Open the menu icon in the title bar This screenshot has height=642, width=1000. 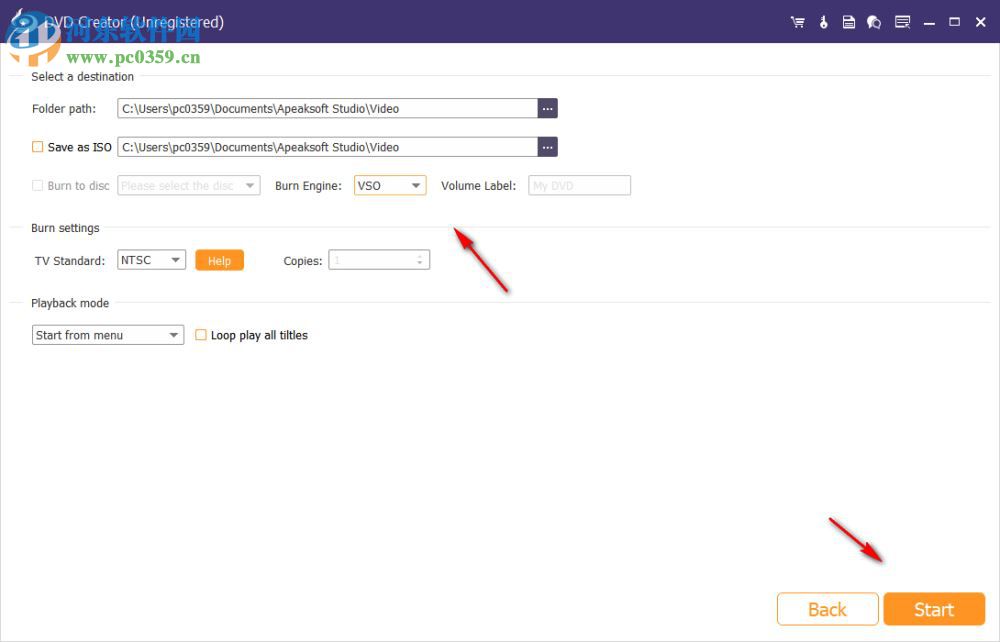[902, 21]
